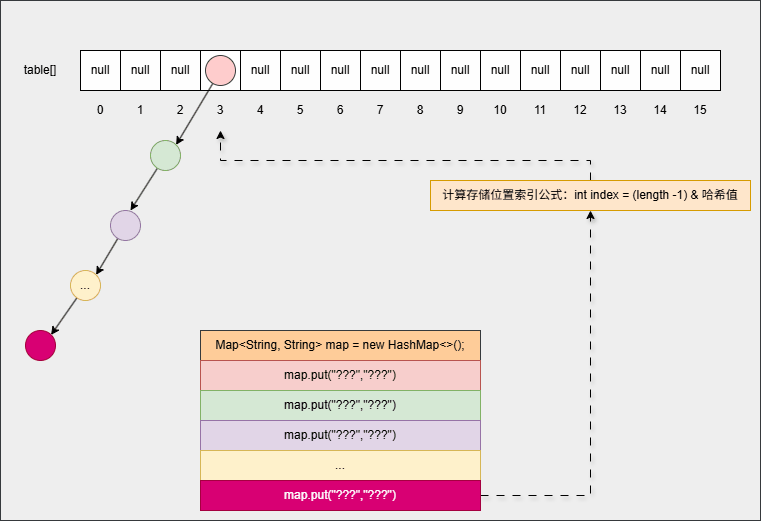Select the purple circle node in the chain
Viewport: 761px width, 521px height.
point(125,225)
